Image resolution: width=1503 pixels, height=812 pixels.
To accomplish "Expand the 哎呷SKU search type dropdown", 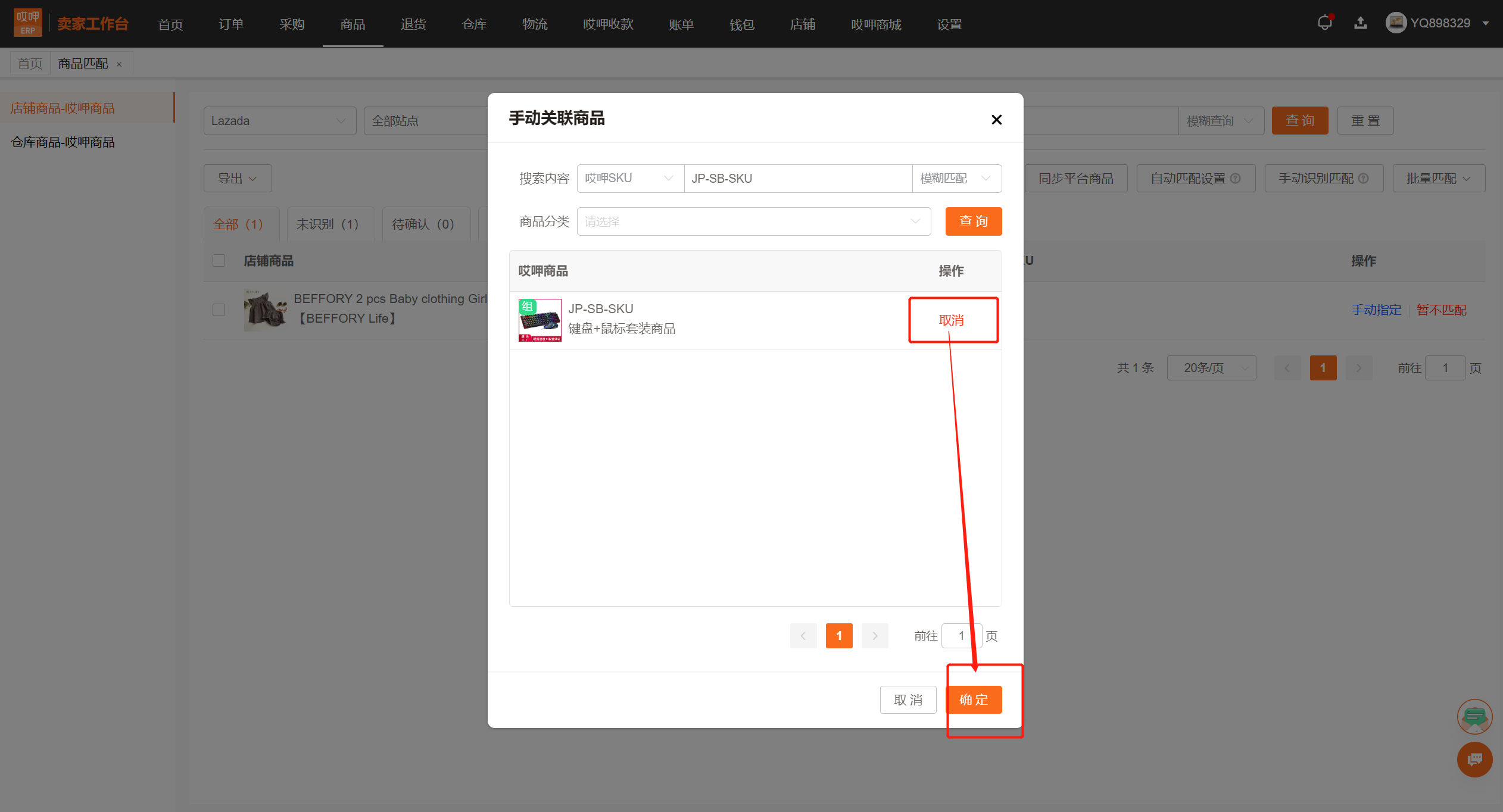I will pos(629,179).
